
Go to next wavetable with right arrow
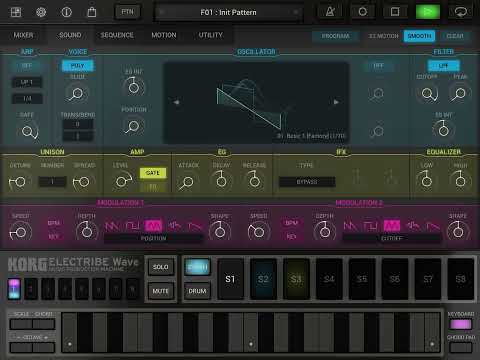(x=336, y=102)
